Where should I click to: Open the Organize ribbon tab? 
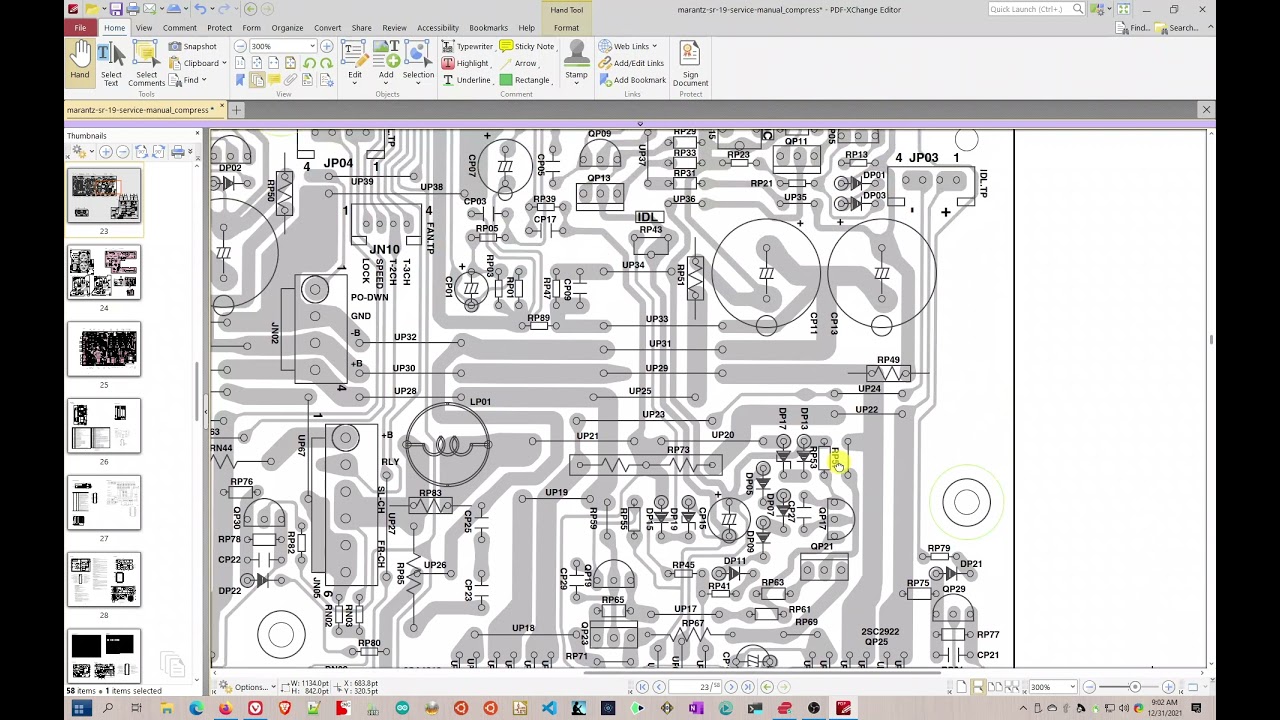pyautogui.click(x=287, y=28)
